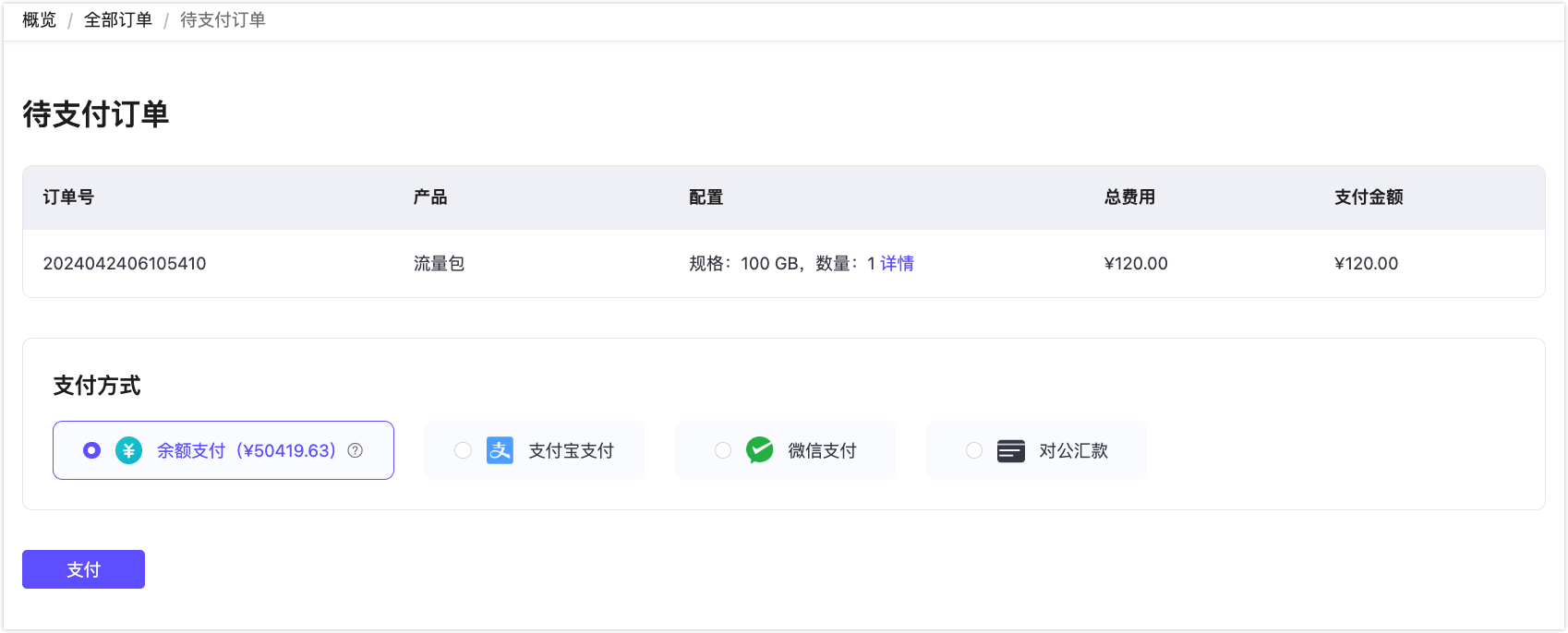The image size is (1568, 633).
Task: Open the 详情 link in the 配置 column
Action: [897, 264]
